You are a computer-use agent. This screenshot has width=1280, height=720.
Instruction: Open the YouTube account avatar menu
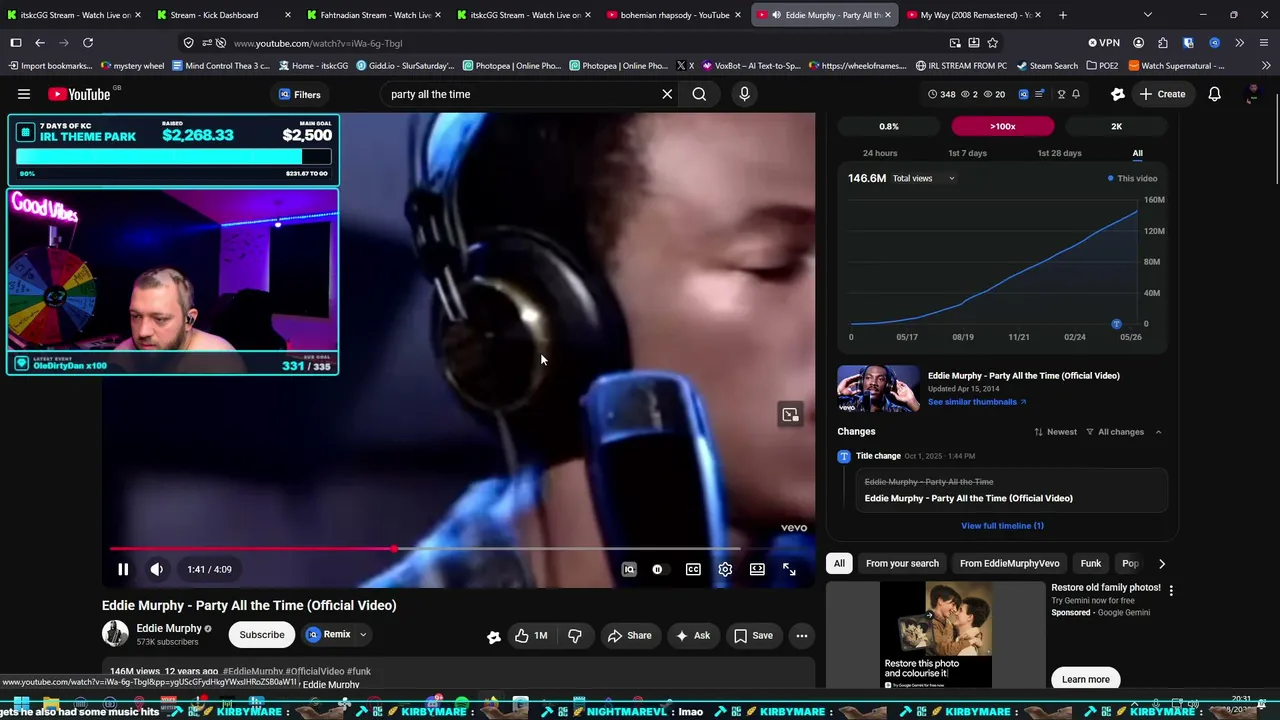[x=1252, y=94]
